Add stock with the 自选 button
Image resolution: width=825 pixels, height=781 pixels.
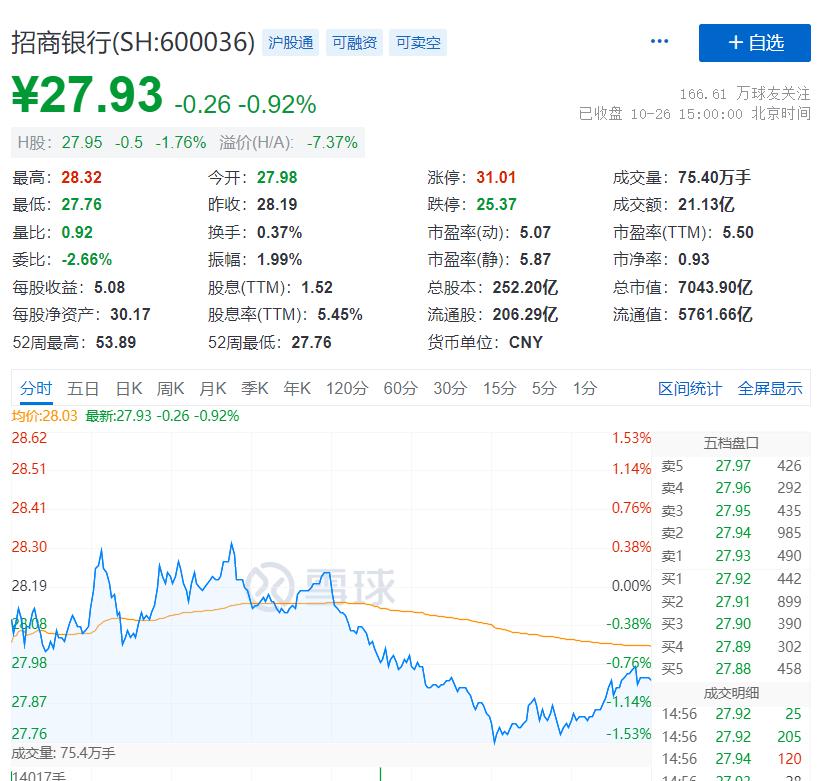pyautogui.click(x=754, y=43)
